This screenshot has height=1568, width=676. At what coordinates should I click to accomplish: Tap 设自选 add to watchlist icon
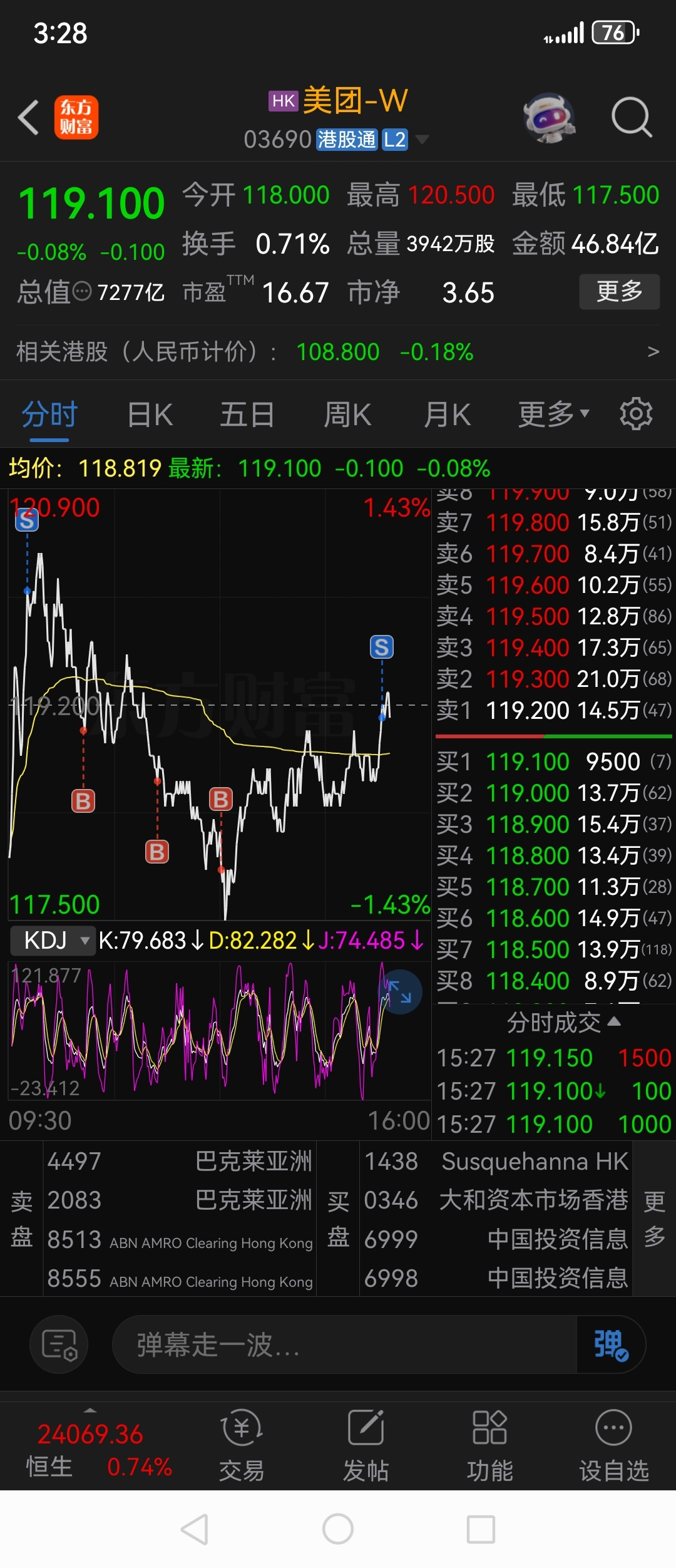613,1446
